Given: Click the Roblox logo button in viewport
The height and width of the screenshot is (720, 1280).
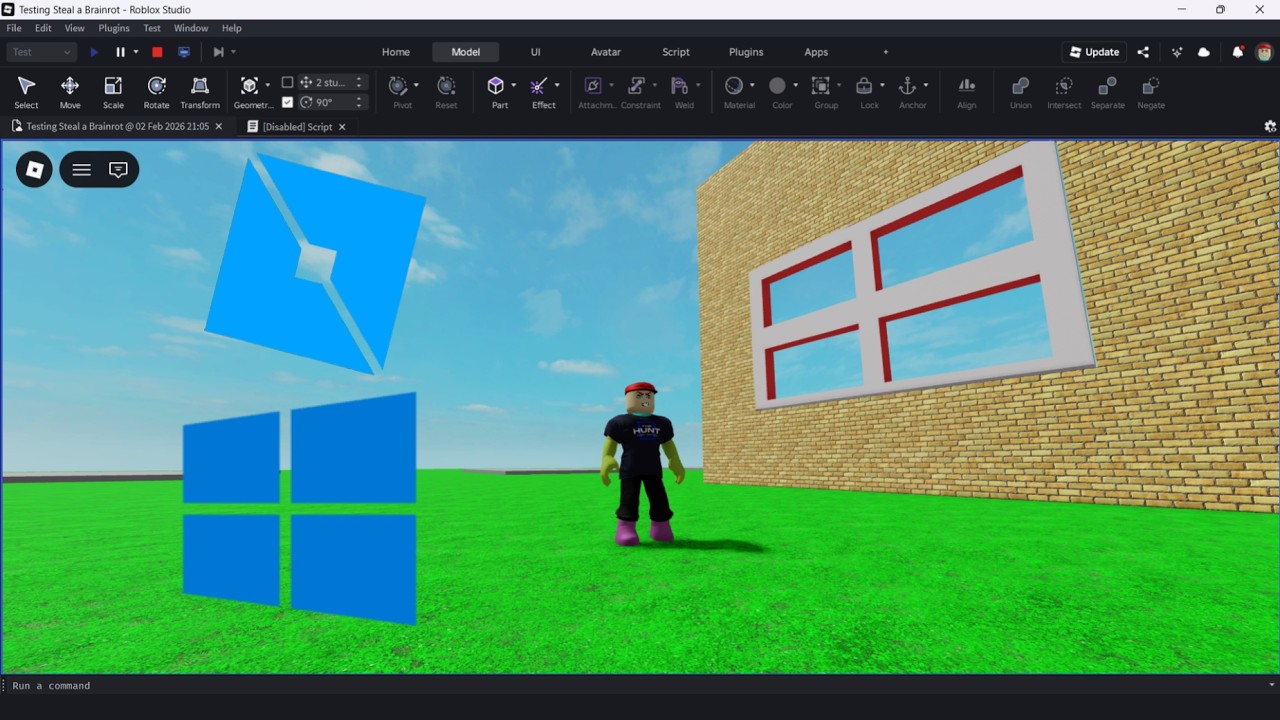Looking at the screenshot, I should pos(34,170).
